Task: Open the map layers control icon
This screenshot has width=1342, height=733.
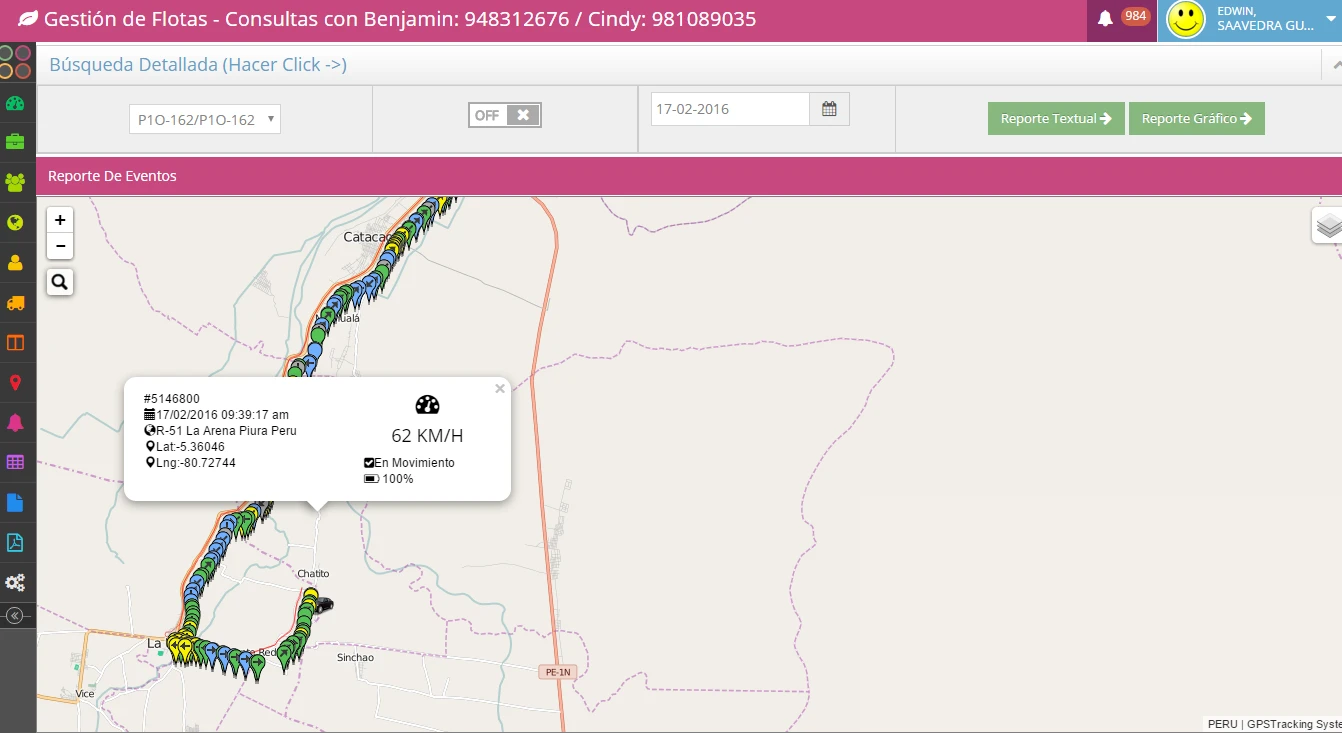Action: point(1327,226)
